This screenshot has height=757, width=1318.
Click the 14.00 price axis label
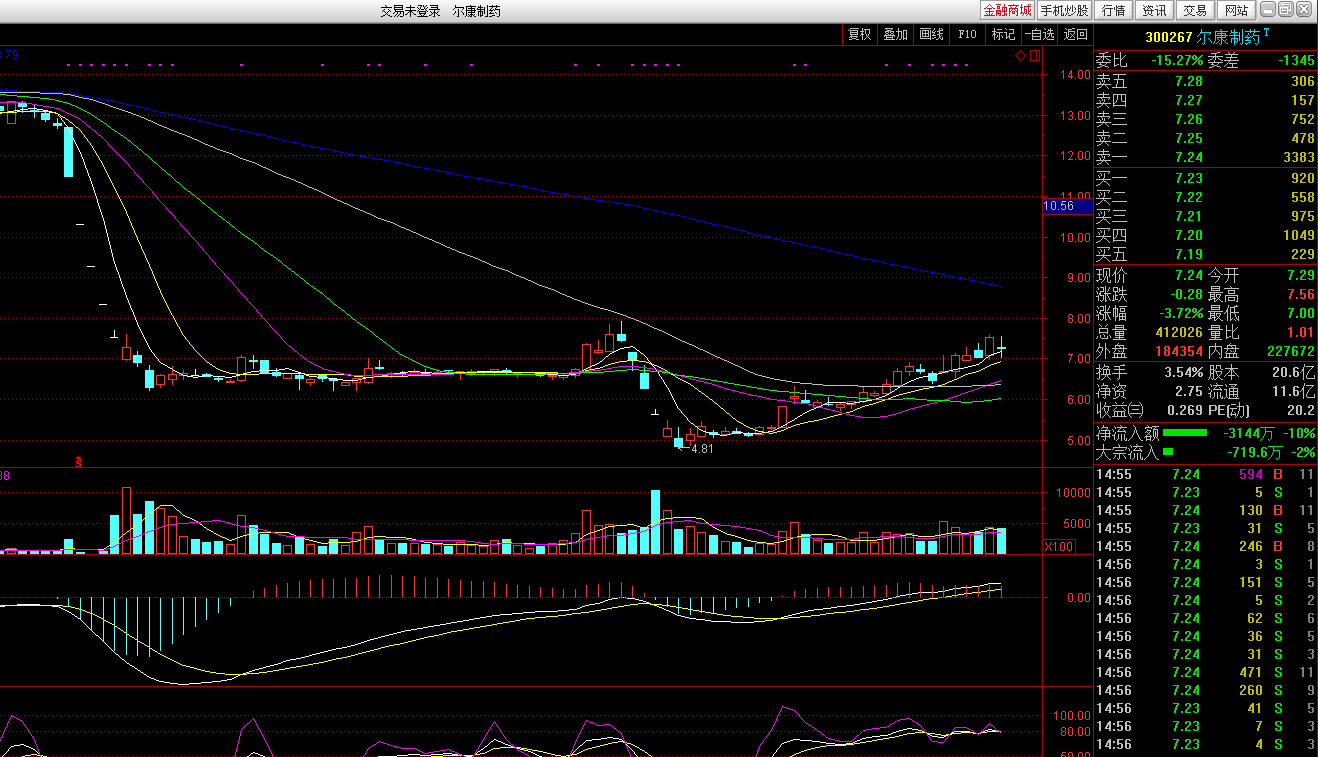[x=1076, y=74]
